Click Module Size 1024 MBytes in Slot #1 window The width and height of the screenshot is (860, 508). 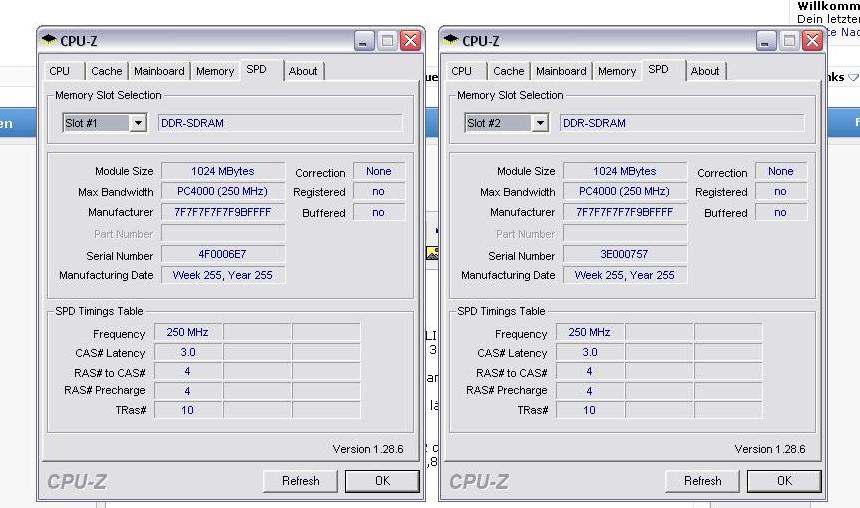click(223, 171)
